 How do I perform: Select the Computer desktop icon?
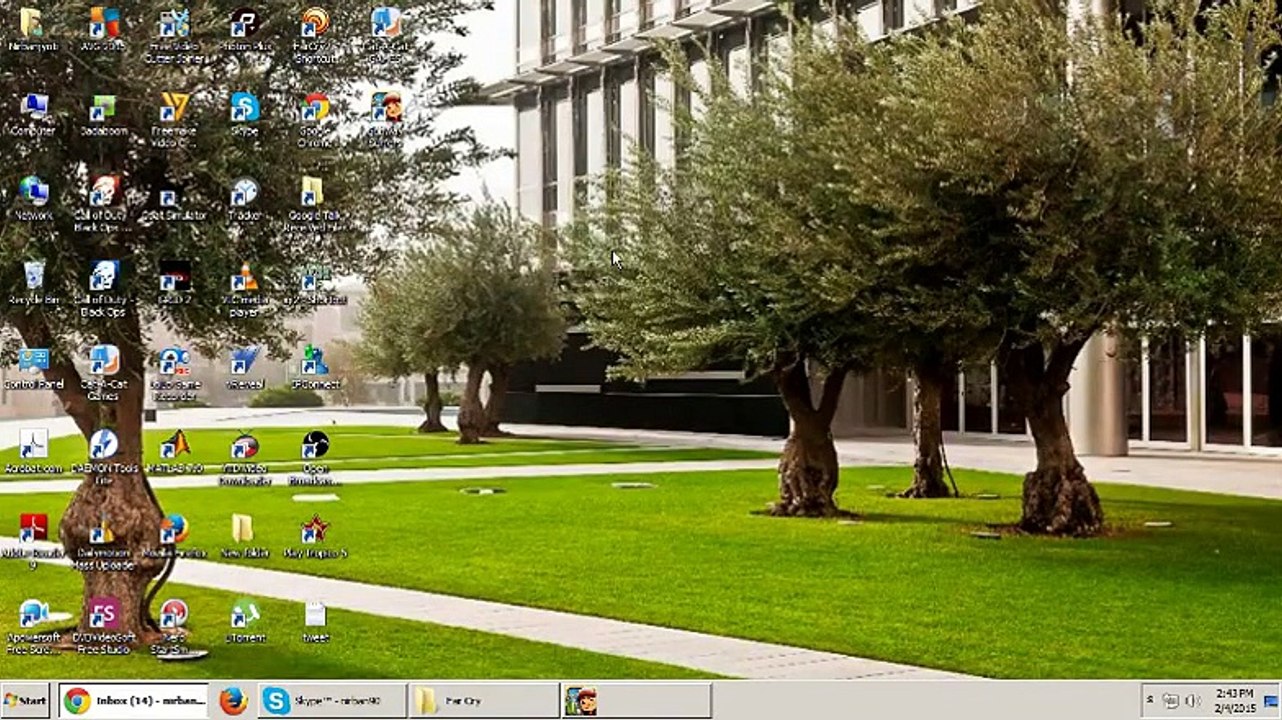tap(33, 114)
